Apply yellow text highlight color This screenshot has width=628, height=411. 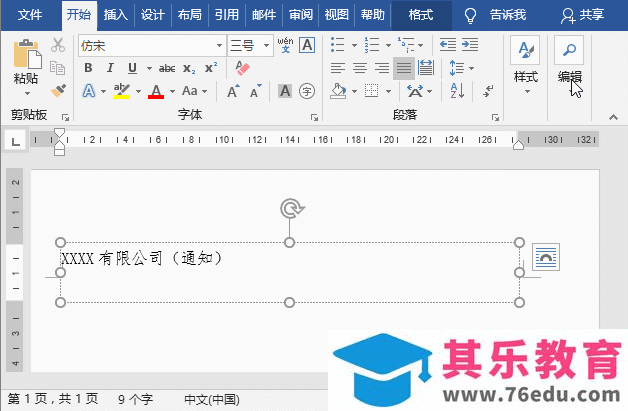point(122,91)
